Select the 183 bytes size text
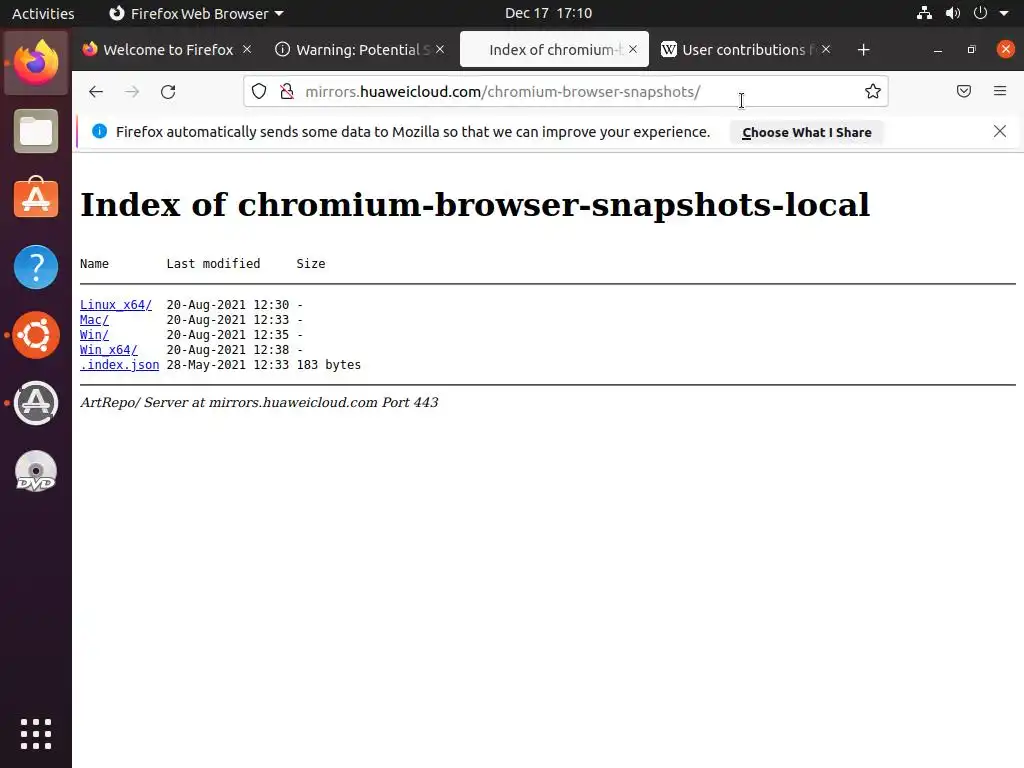Screen dimensions: 1024x768 (x=328, y=365)
